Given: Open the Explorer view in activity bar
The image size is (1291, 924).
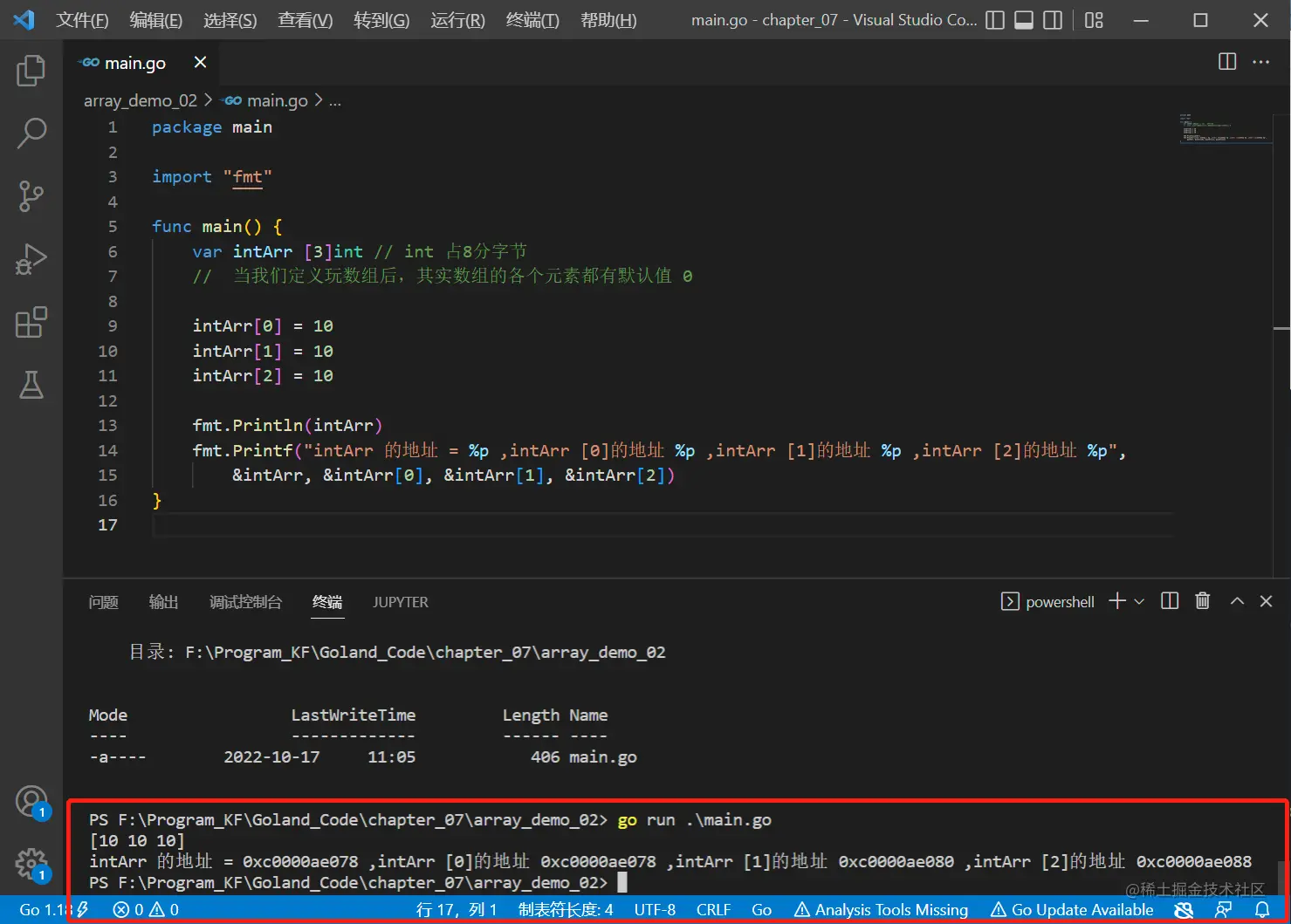Looking at the screenshot, I should [x=31, y=70].
